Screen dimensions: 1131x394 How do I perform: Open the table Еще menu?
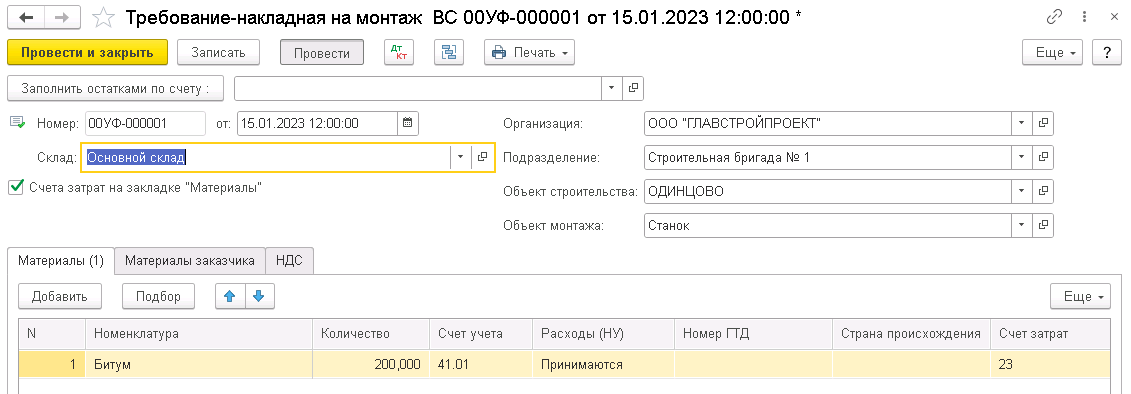click(1080, 296)
